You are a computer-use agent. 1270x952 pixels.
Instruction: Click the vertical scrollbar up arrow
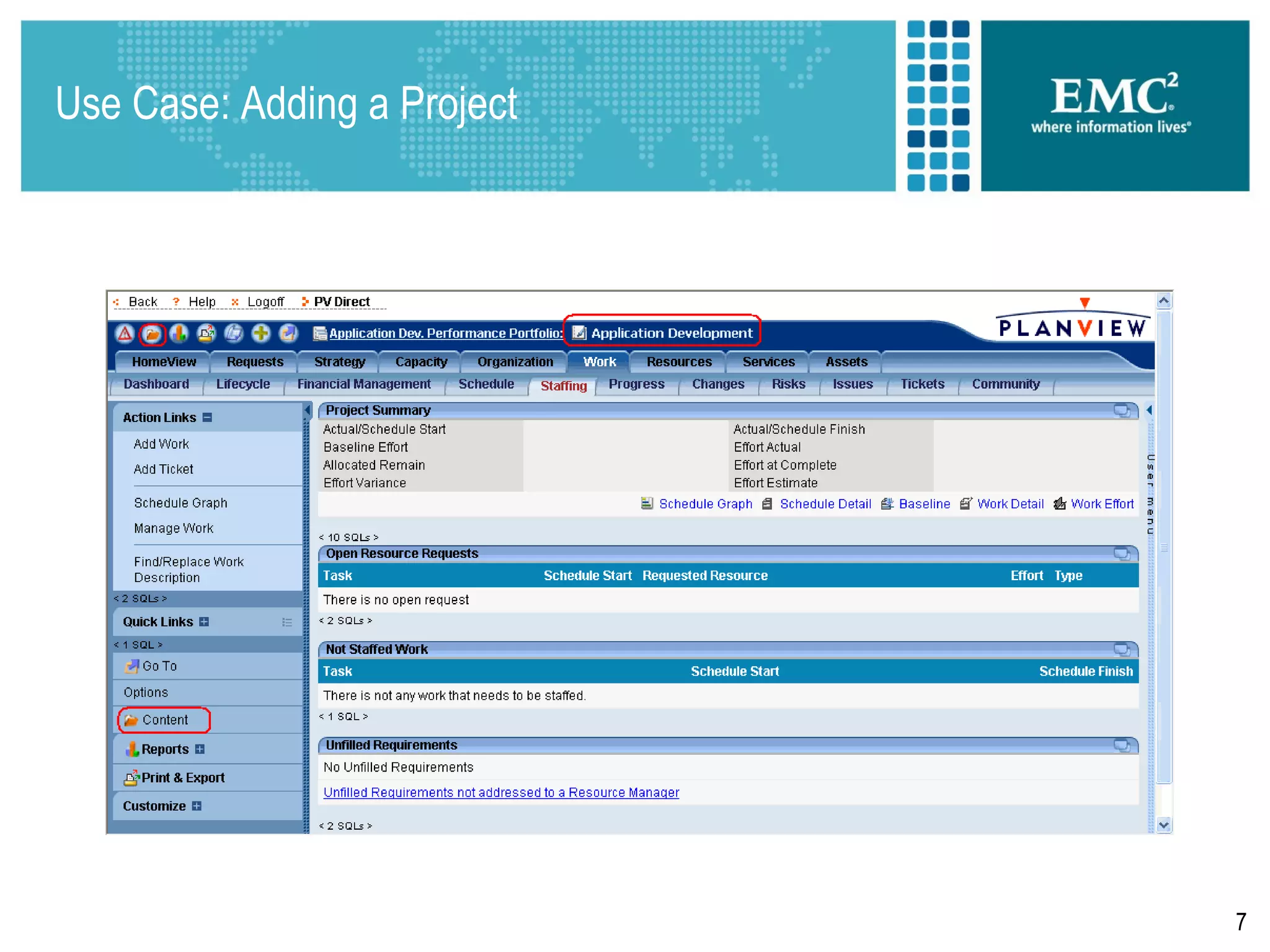[1164, 301]
